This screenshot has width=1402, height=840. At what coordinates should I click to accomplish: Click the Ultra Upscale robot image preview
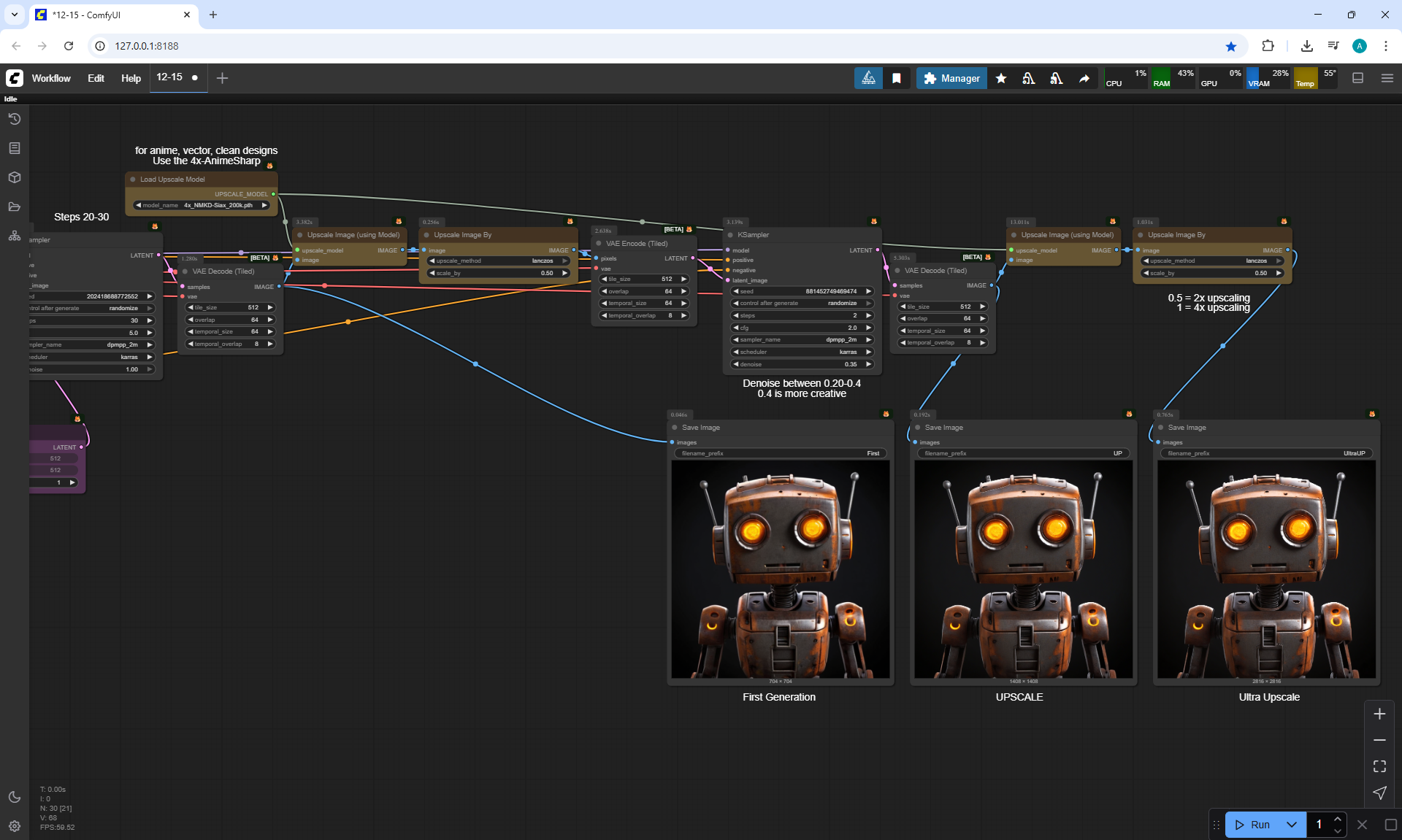click(1266, 569)
